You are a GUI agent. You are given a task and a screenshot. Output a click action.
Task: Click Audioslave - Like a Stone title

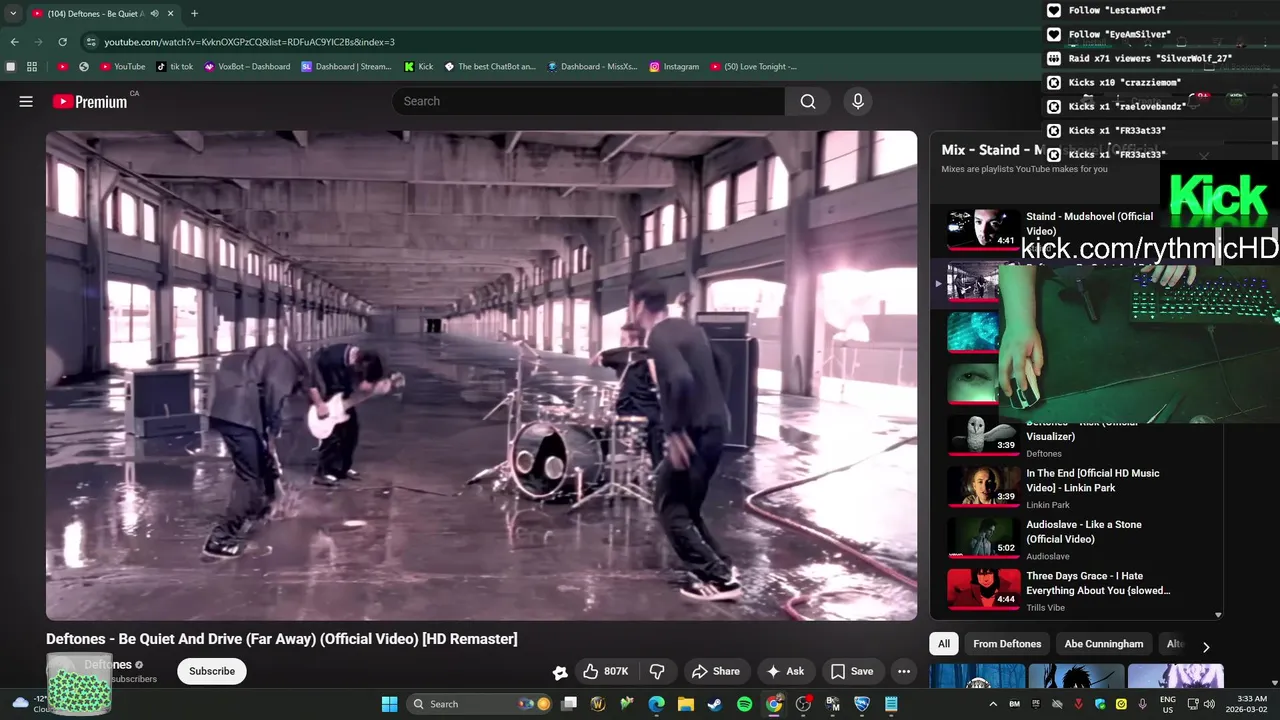(1084, 532)
